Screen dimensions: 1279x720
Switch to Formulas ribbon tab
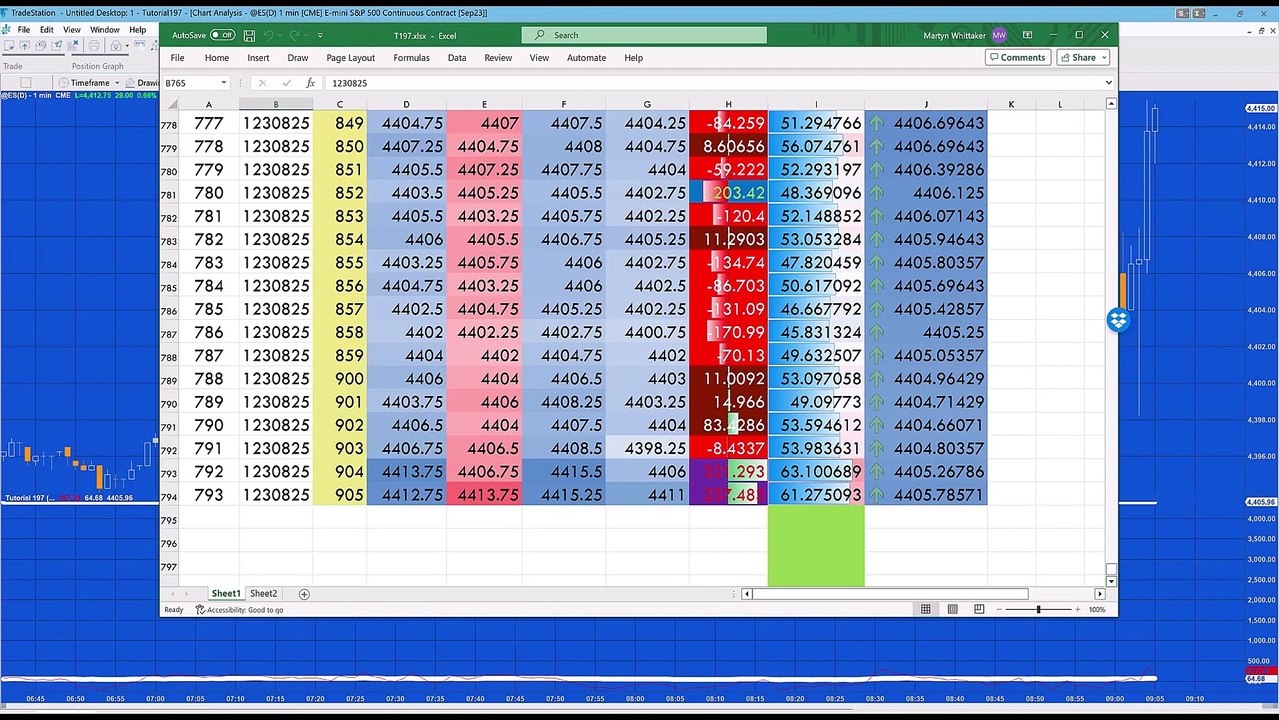tap(411, 58)
